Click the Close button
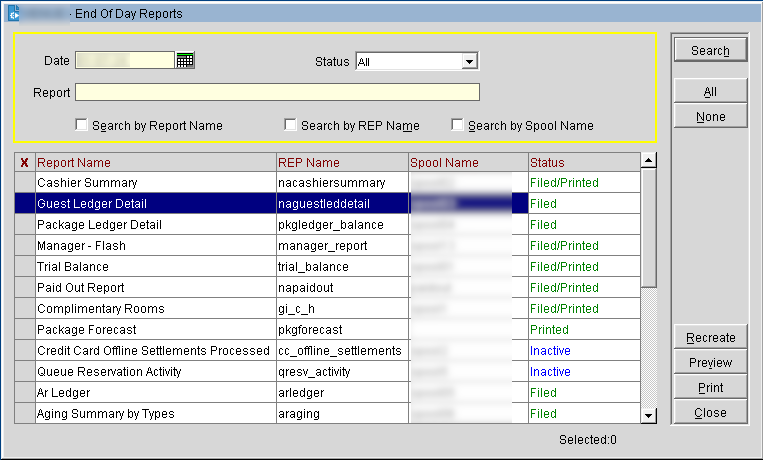 [x=710, y=412]
